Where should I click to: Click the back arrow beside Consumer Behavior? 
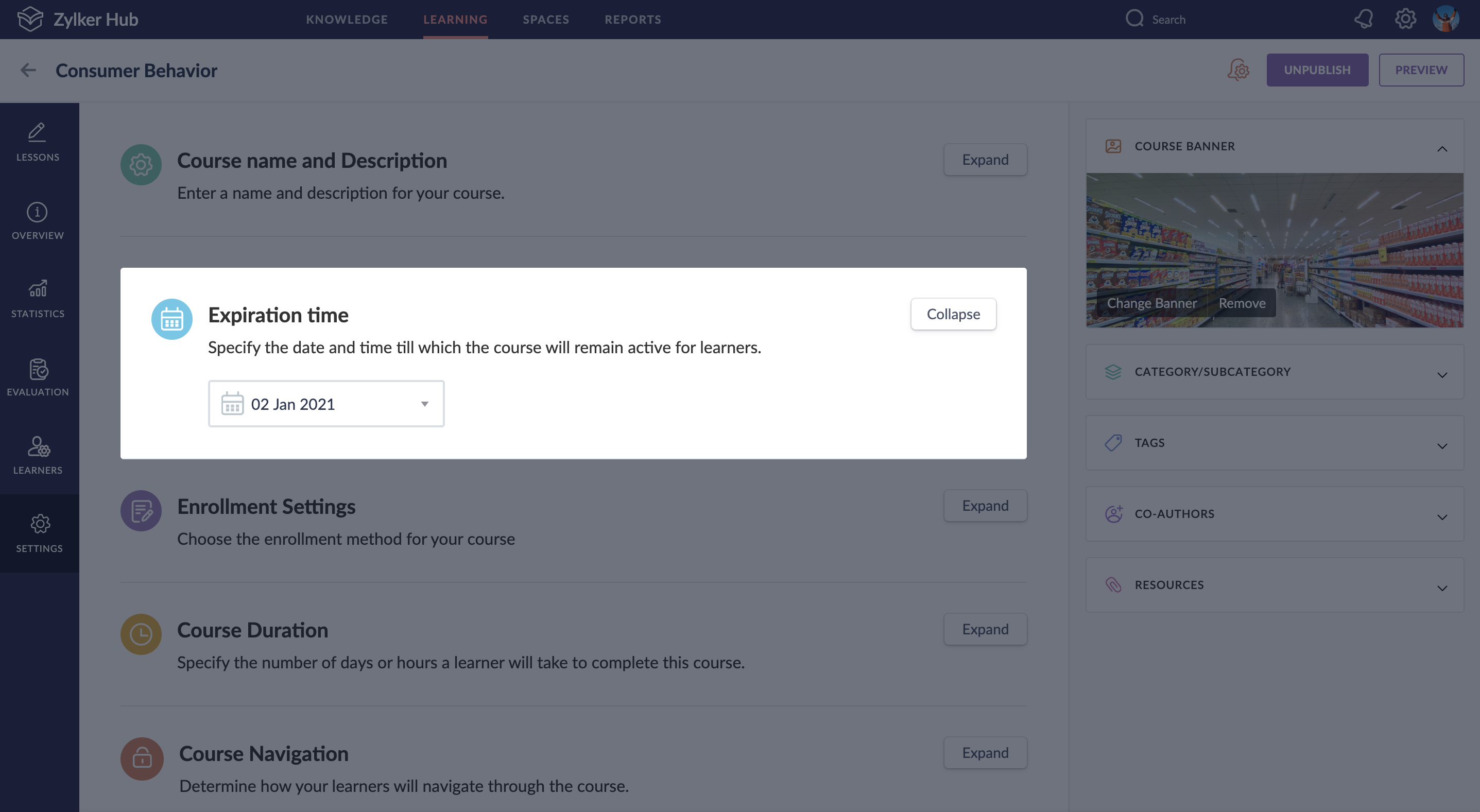tap(28, 70)
